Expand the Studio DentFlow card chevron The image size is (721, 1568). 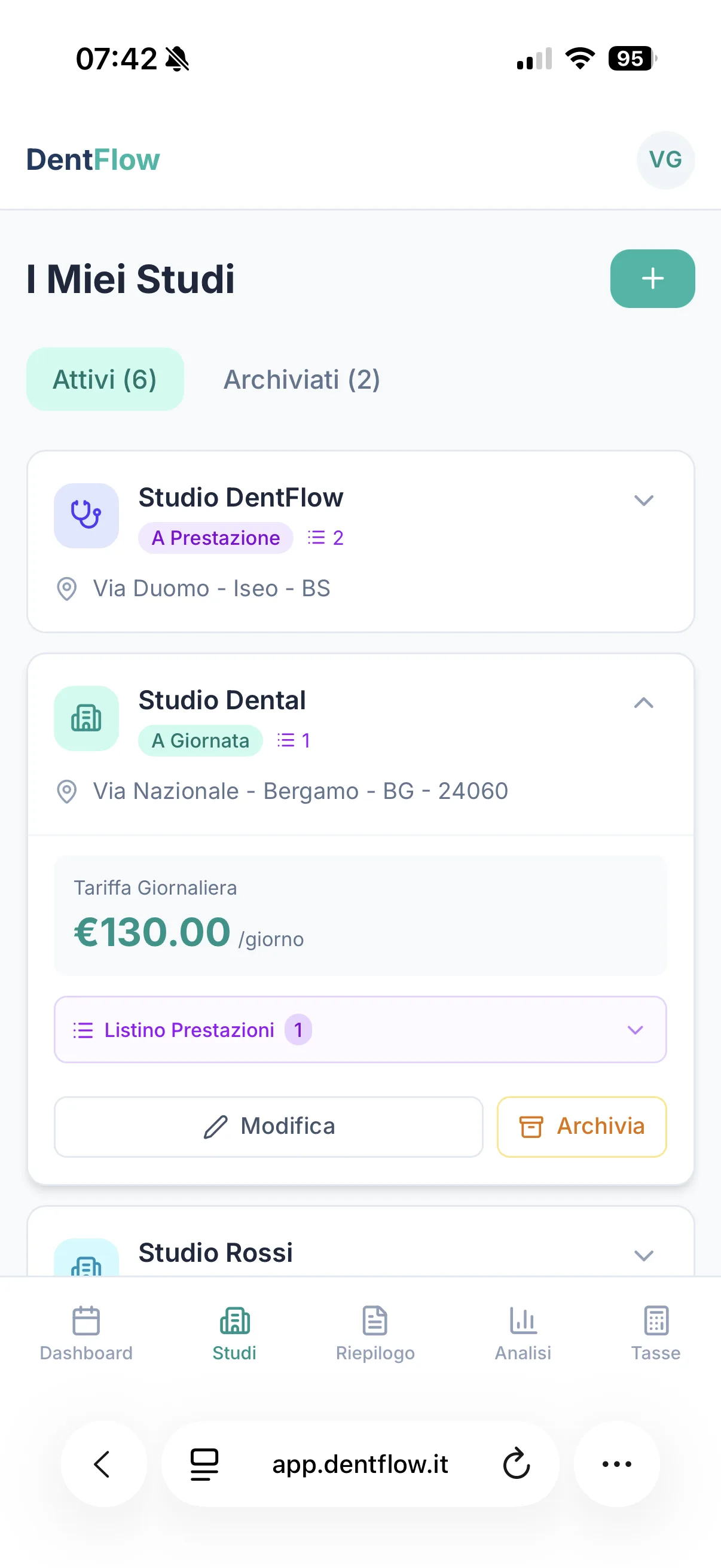[644, 501]
